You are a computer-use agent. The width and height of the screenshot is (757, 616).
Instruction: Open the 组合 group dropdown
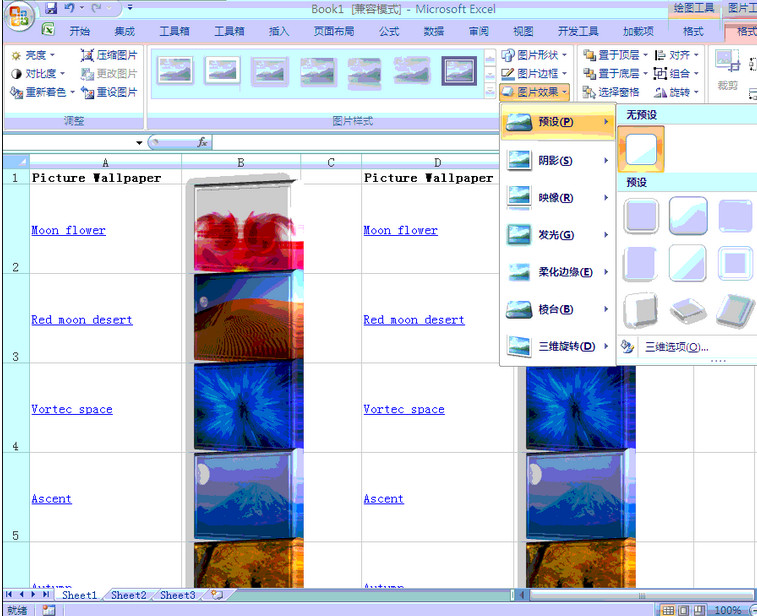point(676,74)
